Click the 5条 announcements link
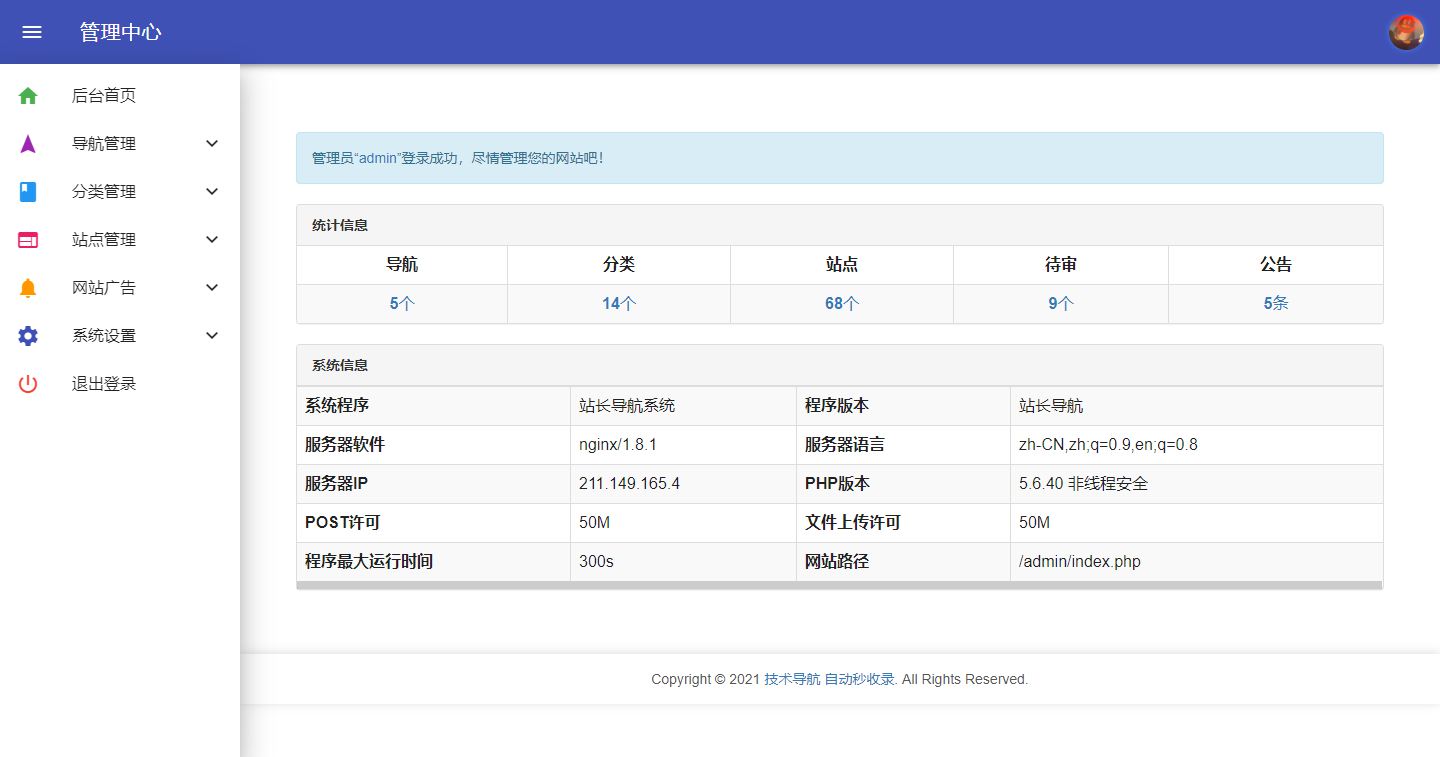 click(1276, 302)
